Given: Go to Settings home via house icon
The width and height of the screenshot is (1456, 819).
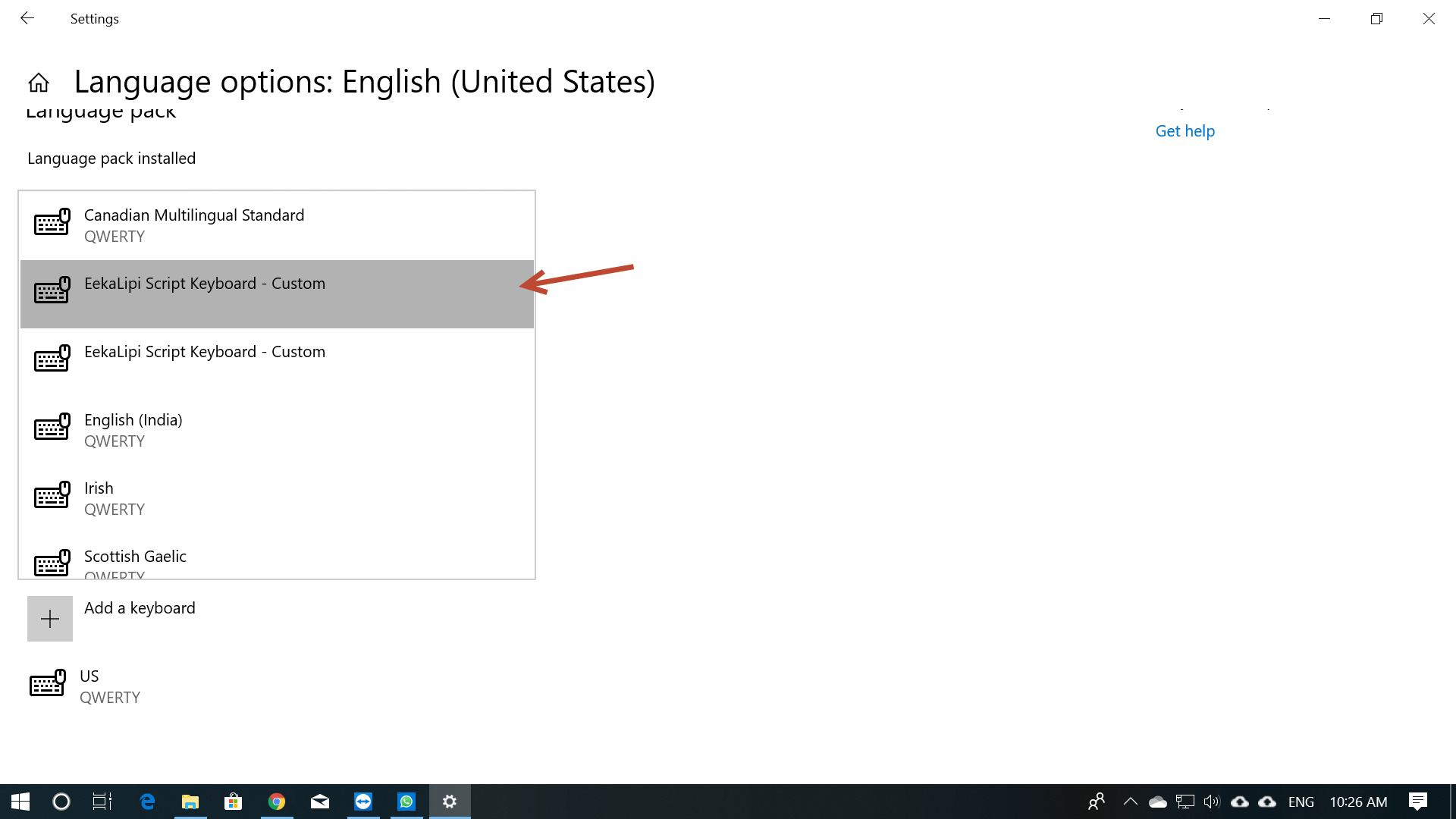Looking at the screenshot, I should [39, 82].
